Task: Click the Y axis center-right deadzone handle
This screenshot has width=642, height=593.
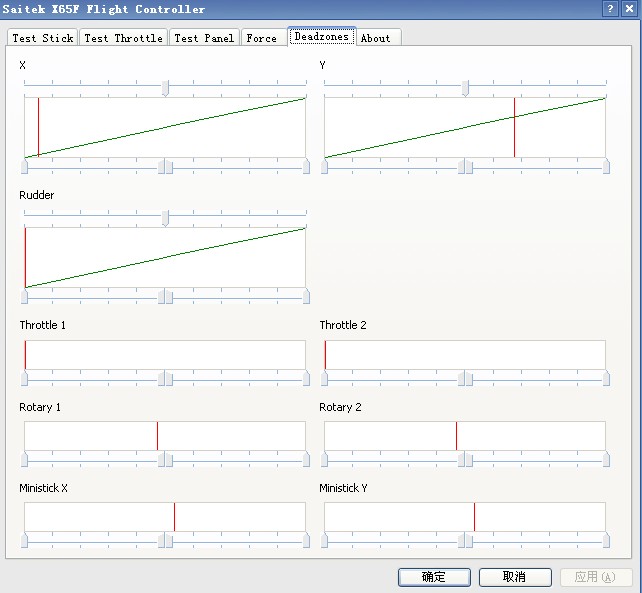Action: coord(469,166)
